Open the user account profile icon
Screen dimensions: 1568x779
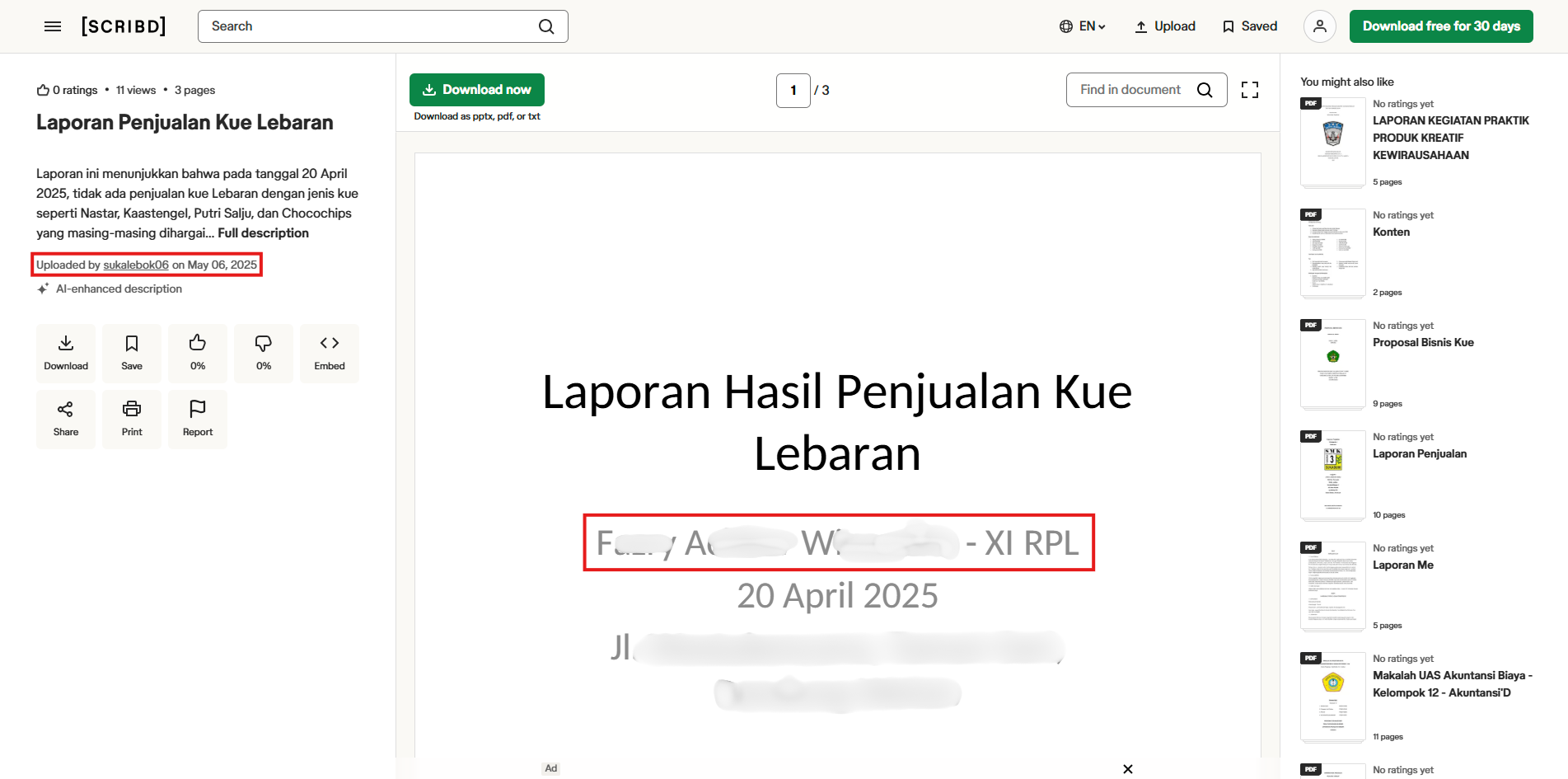pyautogui.click(x=1319, y=26)
